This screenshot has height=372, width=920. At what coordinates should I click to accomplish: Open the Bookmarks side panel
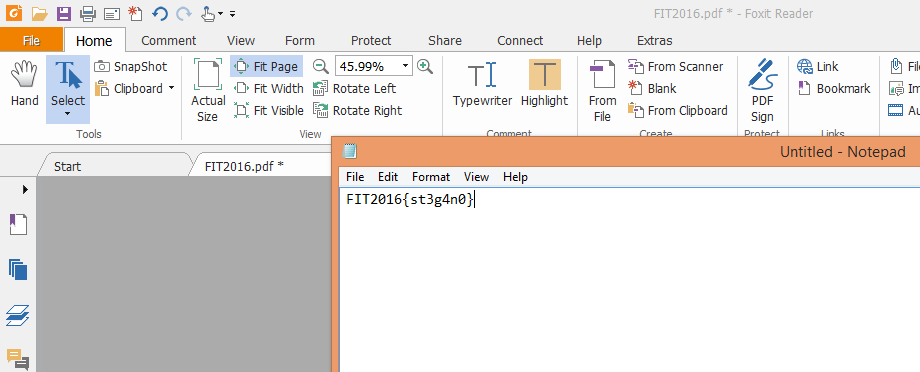[x=18, y=224]
